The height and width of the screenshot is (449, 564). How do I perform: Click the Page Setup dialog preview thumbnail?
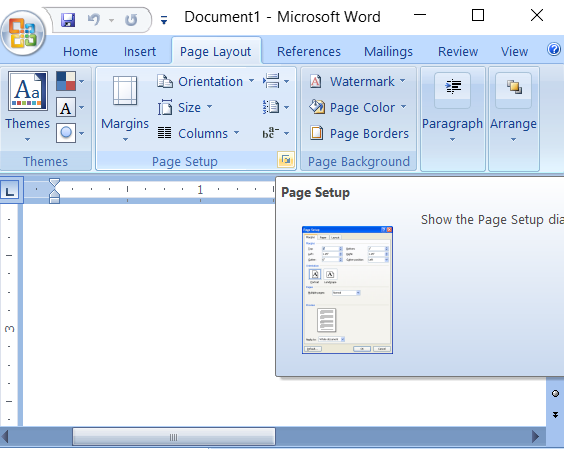point(347,290)
